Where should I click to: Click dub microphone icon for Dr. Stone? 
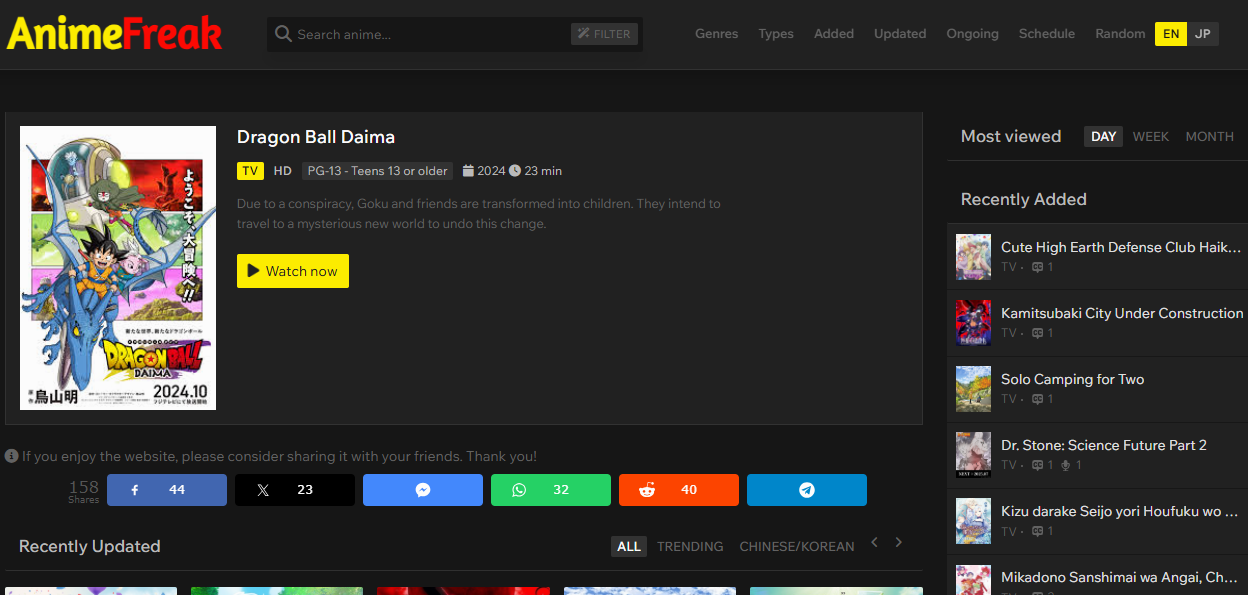click(1066, 465)
